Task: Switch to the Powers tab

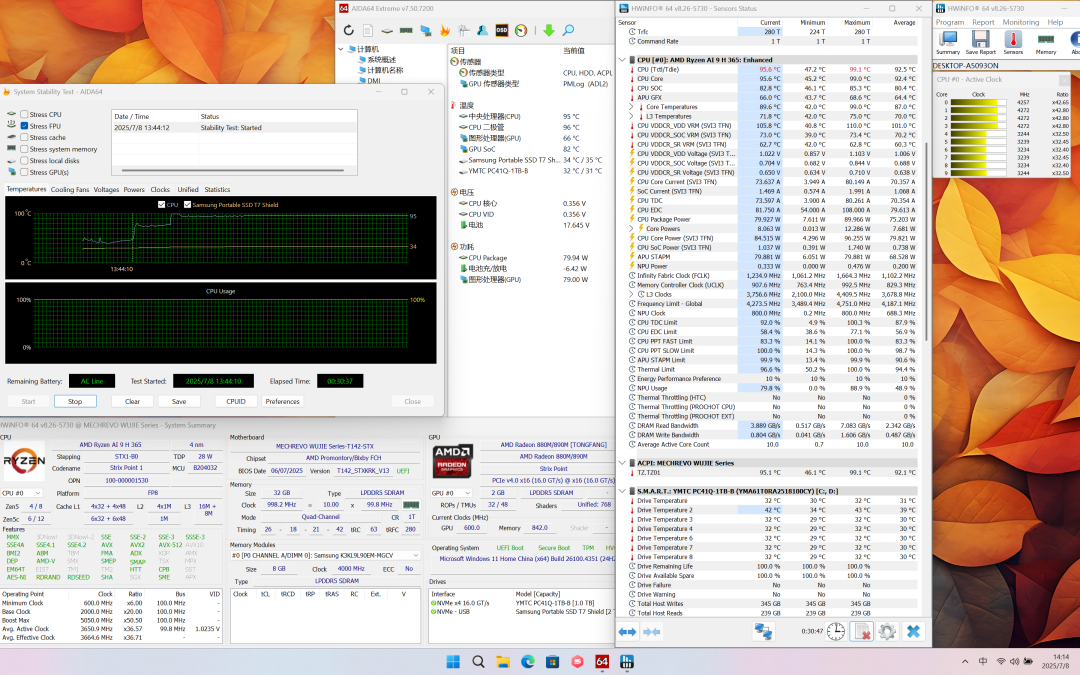Action: (x=134, y=189)
